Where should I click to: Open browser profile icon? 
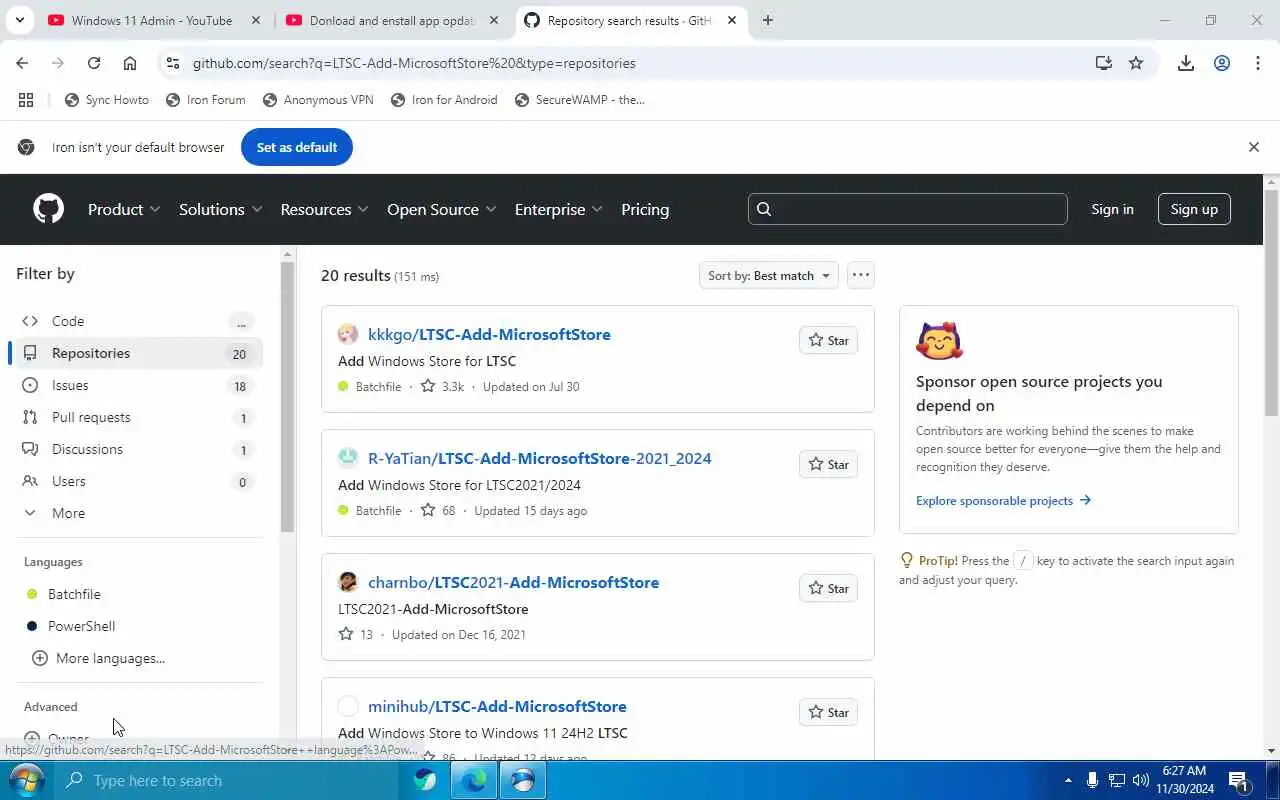pyautogui.click(x=1222, y=63)
